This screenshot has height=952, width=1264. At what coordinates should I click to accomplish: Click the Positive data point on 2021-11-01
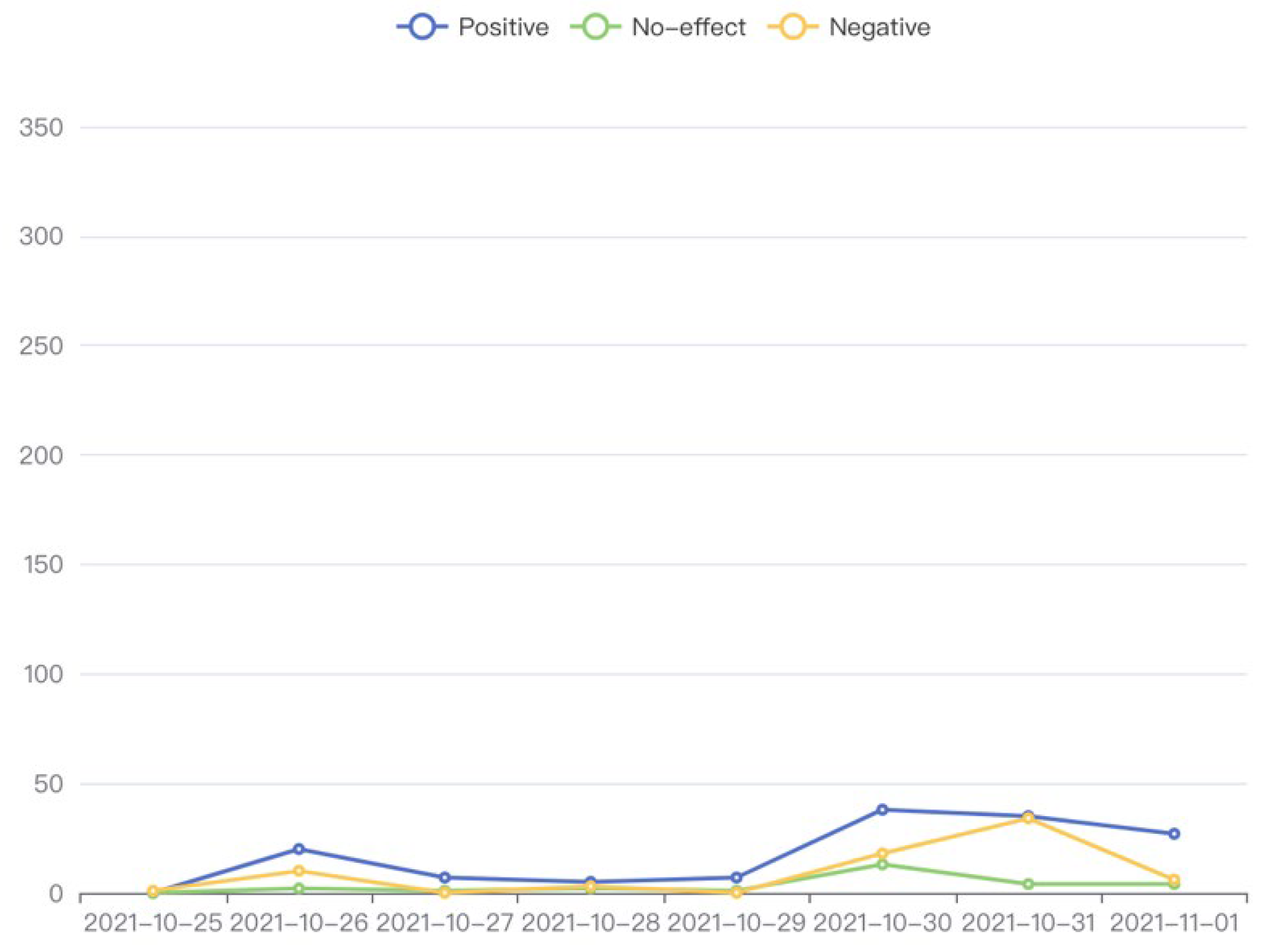(x=1174, y=833)
